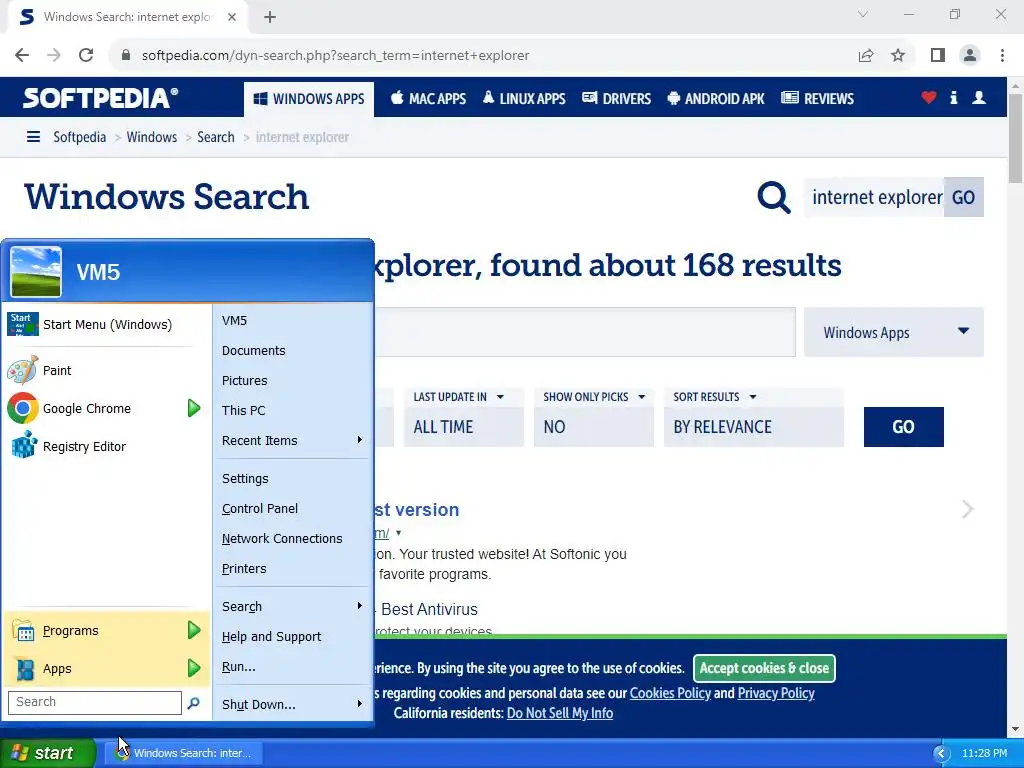
Task: Click the user account icon in Softpedia header
Action: (979, 97)
